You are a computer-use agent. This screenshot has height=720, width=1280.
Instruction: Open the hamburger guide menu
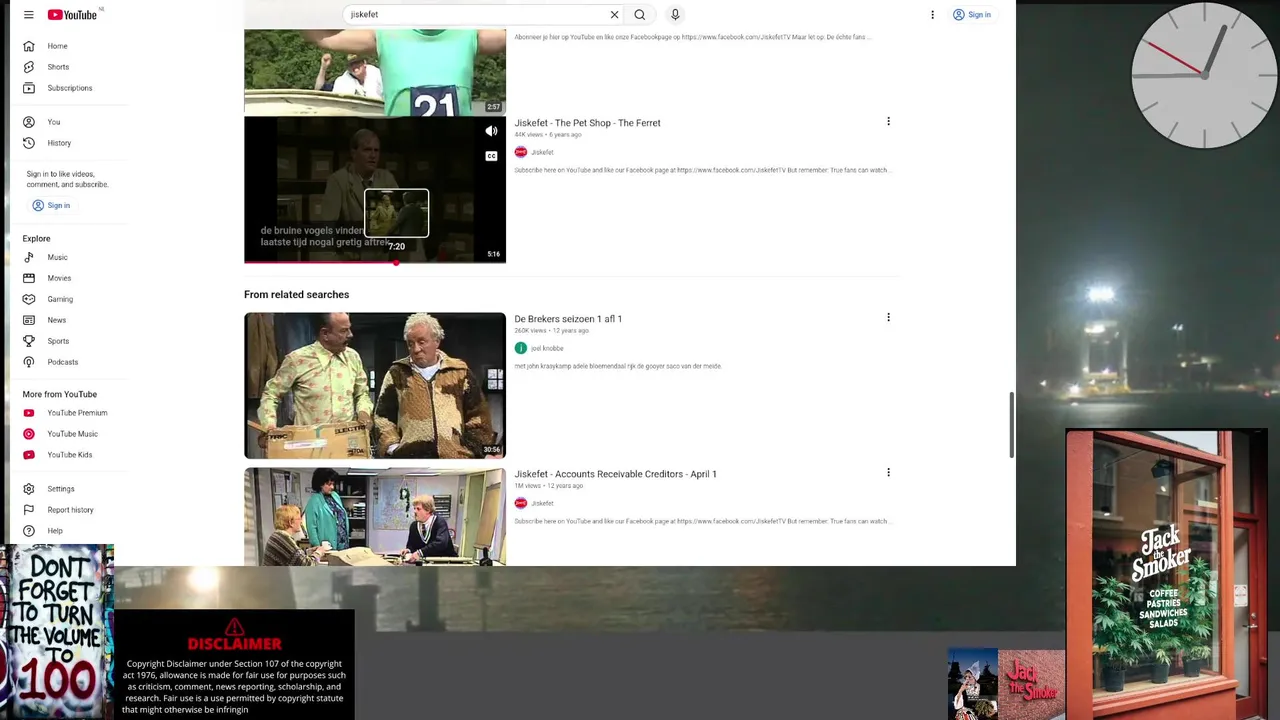(x=28, y=15)
